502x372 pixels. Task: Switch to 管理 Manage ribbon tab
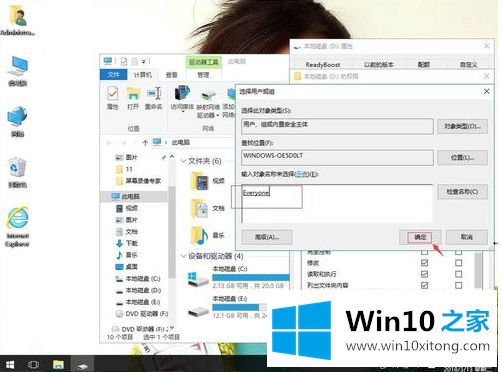[x=203, y=75]
